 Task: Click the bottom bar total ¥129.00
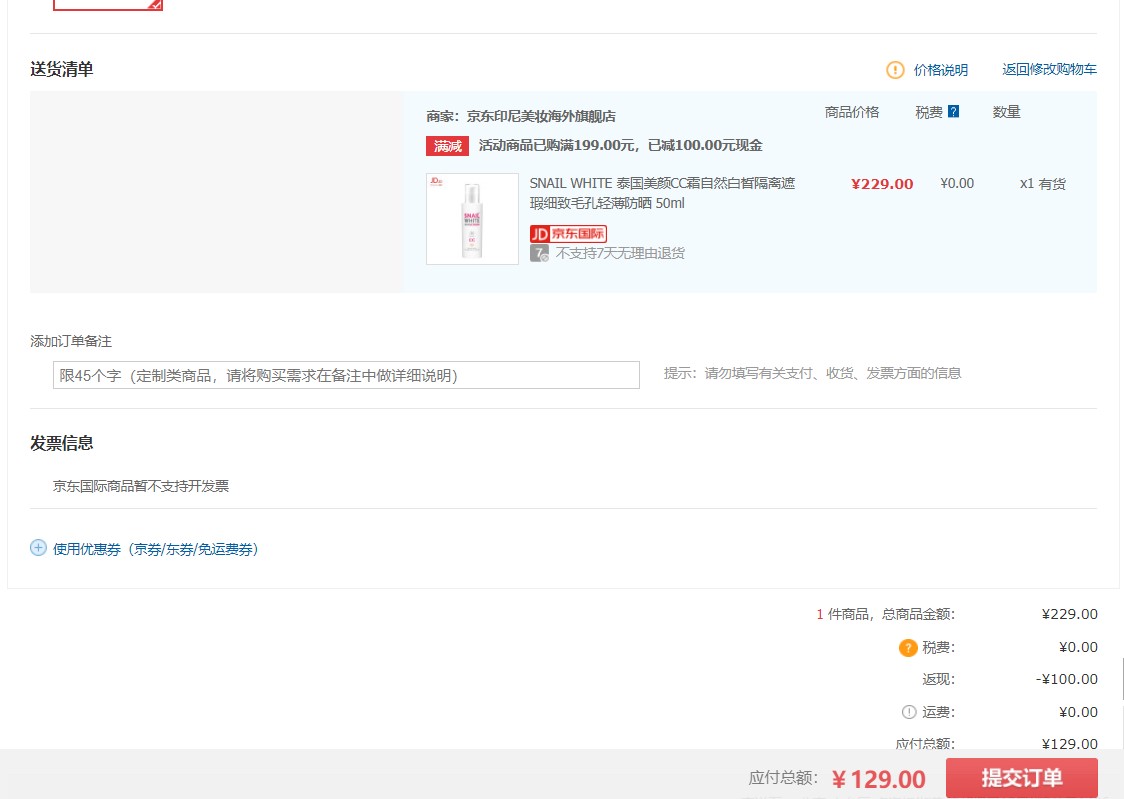[x=879, y=778]
